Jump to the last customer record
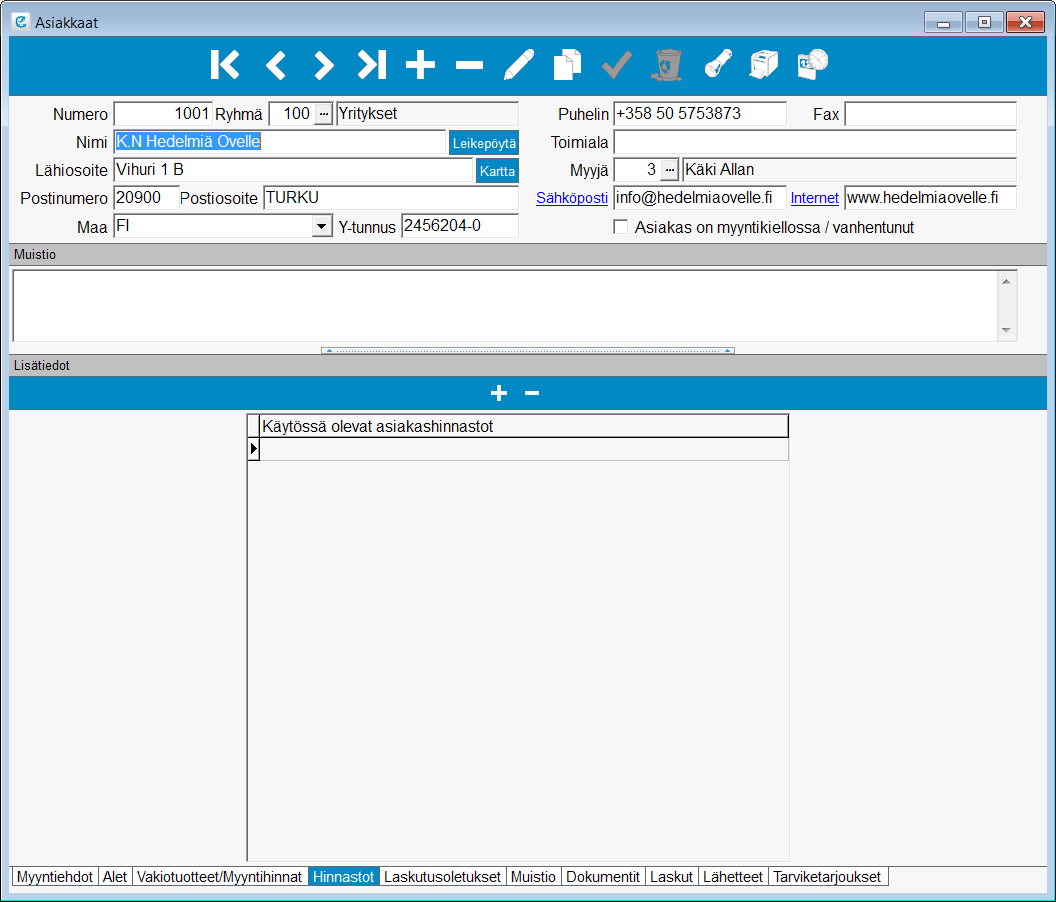This screenshot has width=1056, height=902. click(x=372, y=65)
